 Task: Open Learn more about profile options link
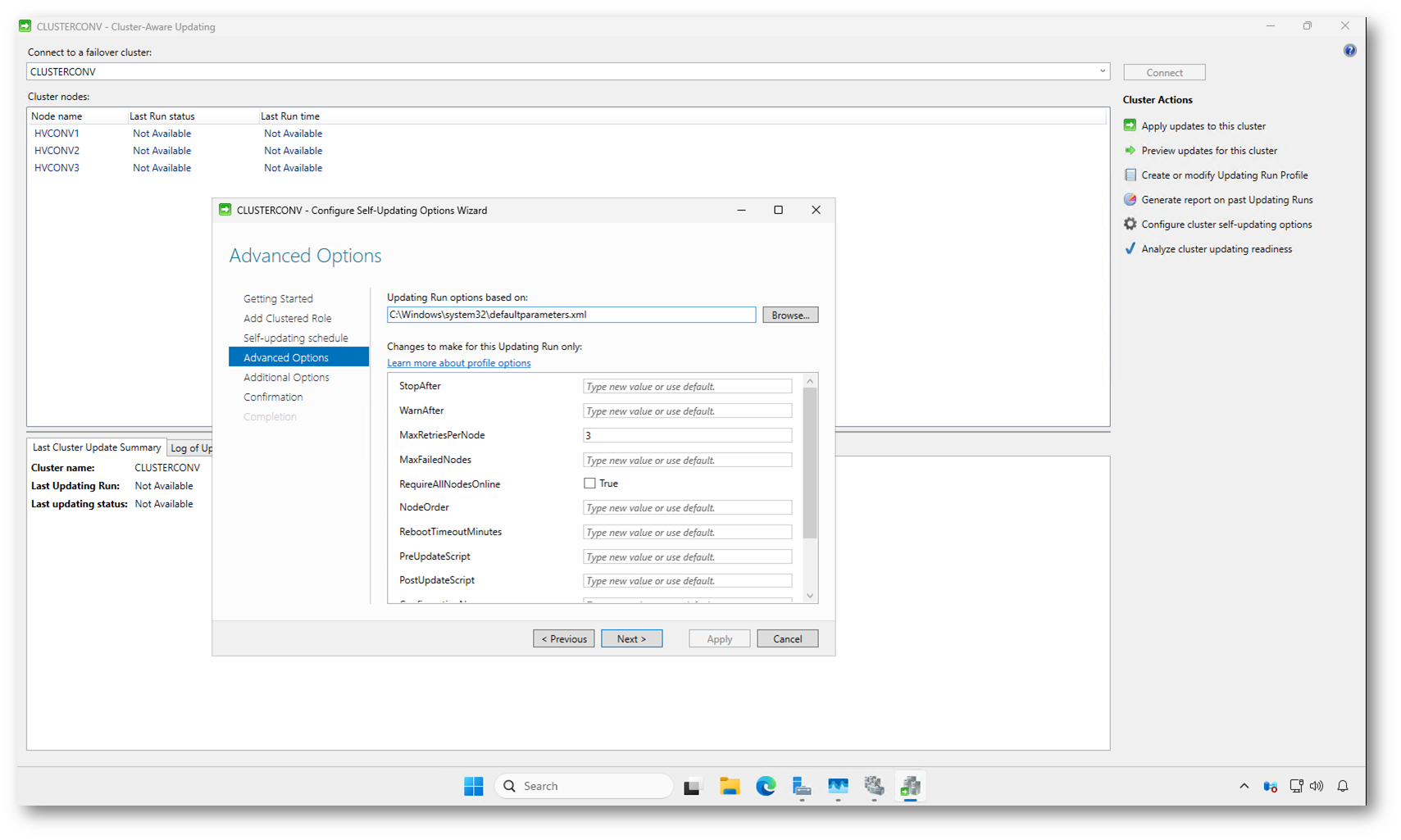(x=458, y=363)
